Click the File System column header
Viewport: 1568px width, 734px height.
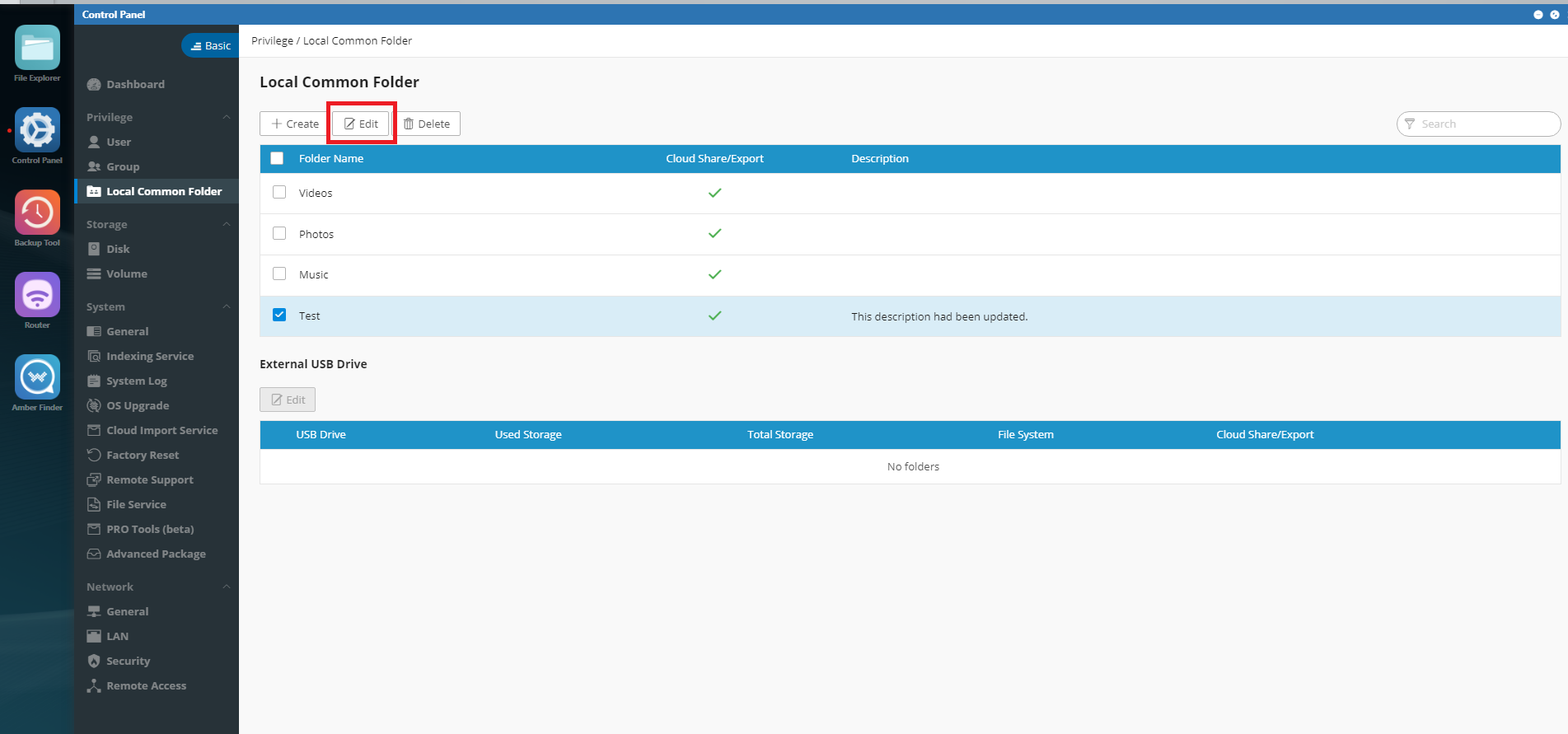[1025, 434]
